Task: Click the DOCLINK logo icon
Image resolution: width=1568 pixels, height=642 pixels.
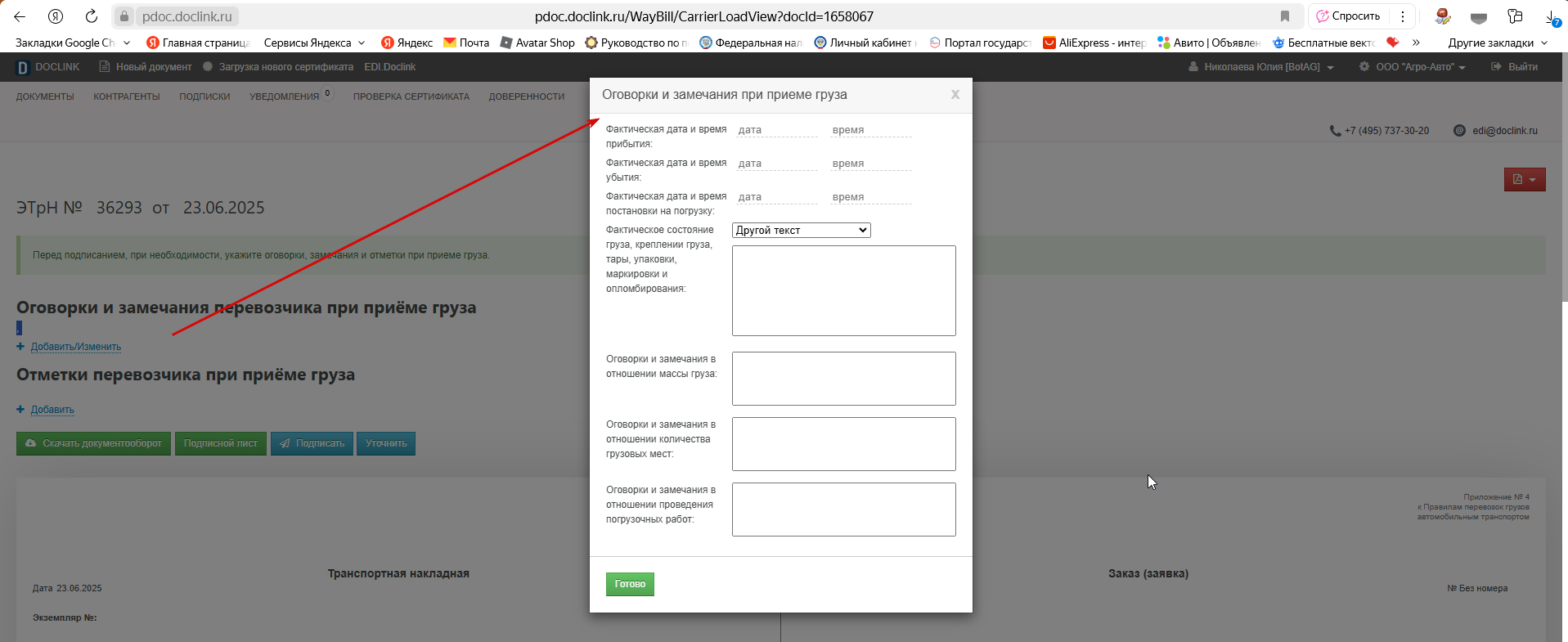Action: point(23,67)
